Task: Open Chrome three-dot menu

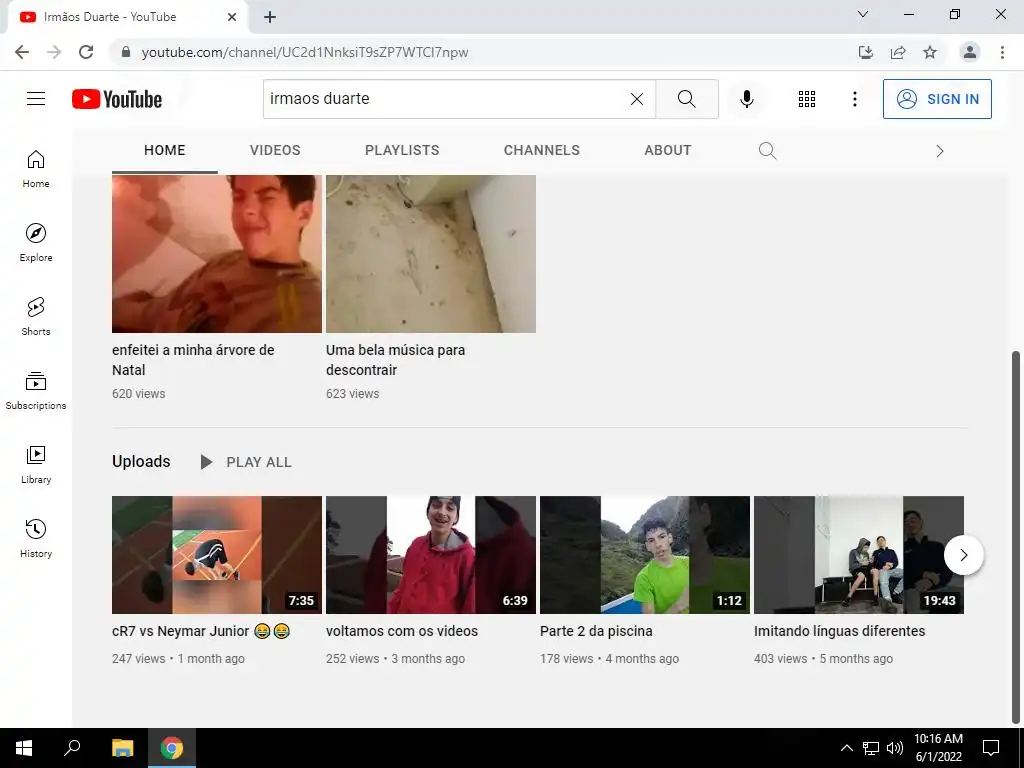Action: pyautogui.click(x=1002, y=52)
